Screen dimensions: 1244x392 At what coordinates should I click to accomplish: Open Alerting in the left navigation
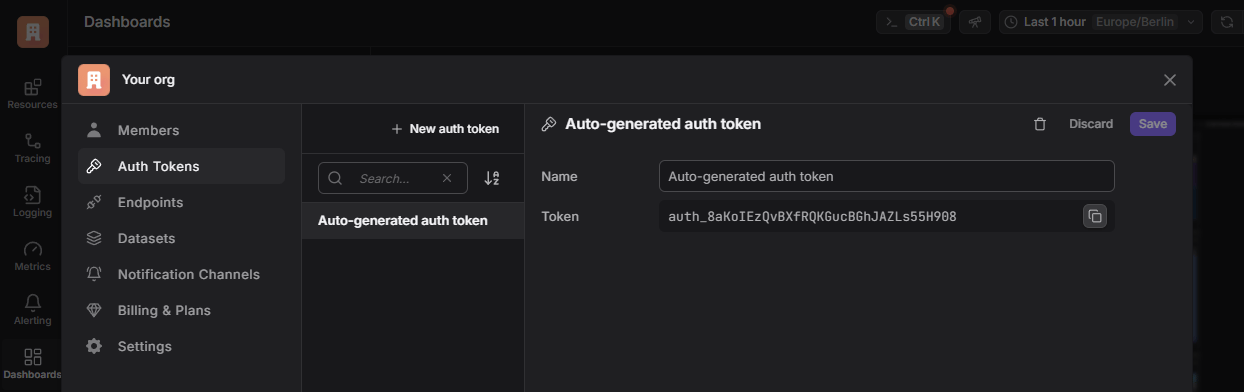pos(33,310)
